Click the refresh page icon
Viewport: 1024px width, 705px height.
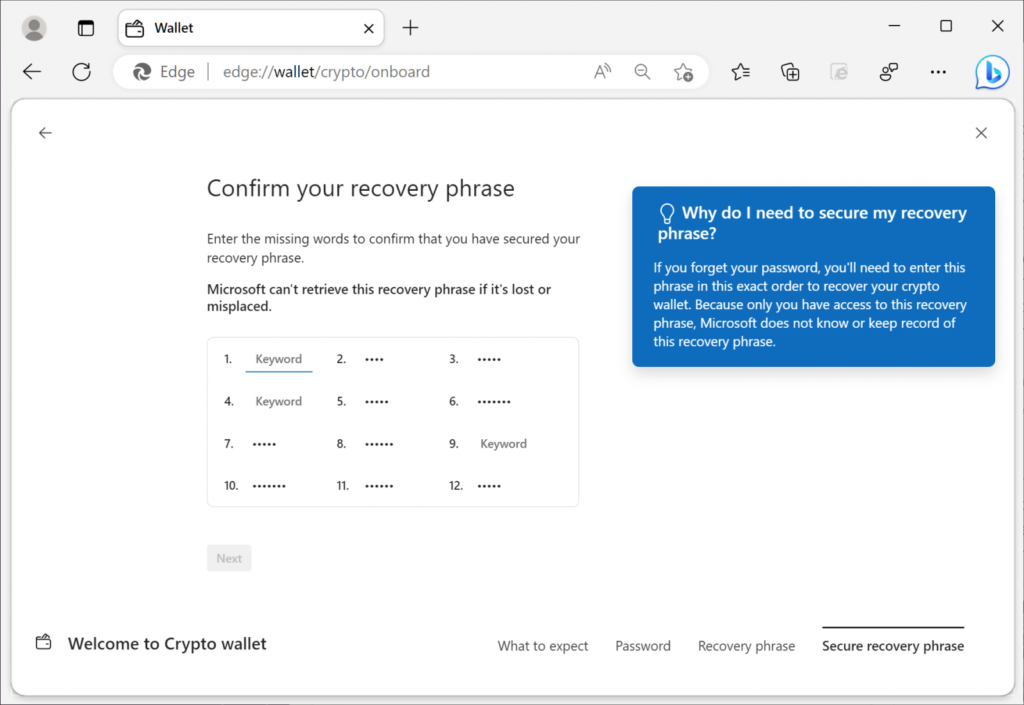click(82, 72)
